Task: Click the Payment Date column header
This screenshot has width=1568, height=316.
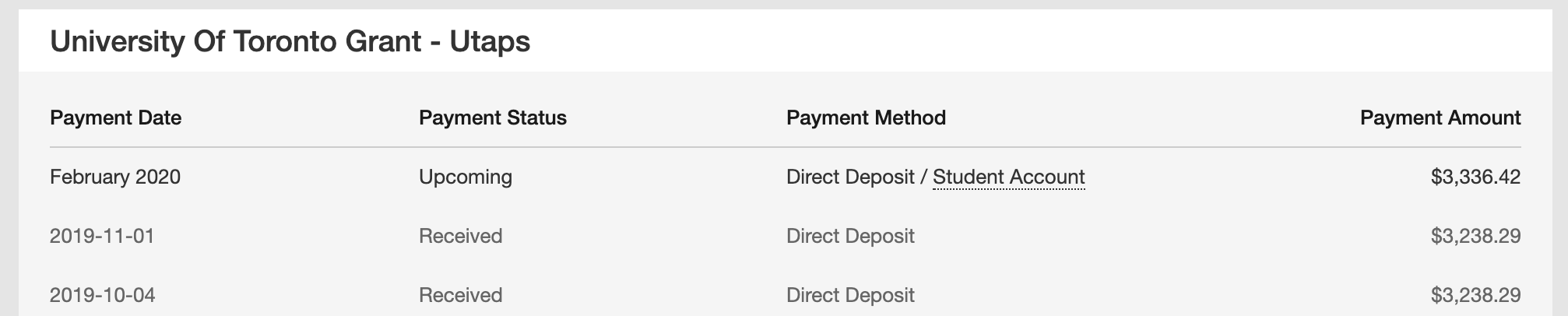Action: click(115, 118)
